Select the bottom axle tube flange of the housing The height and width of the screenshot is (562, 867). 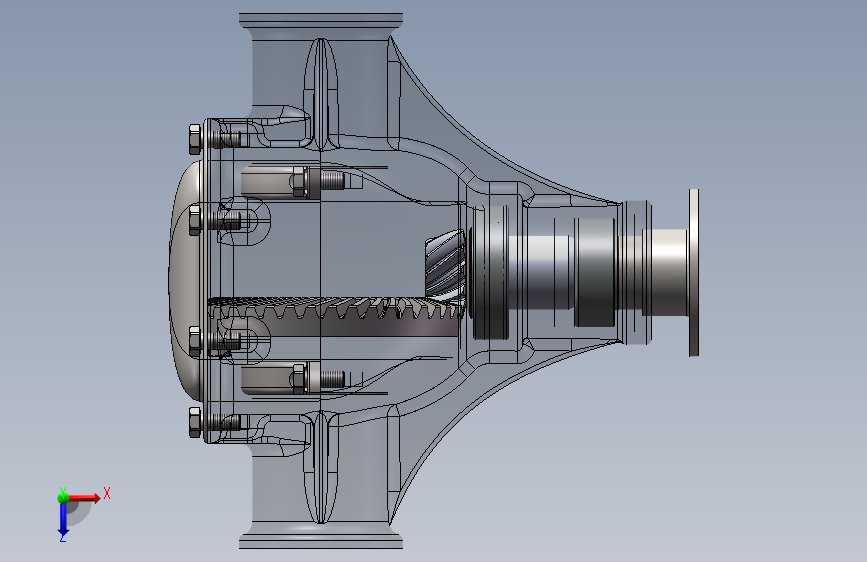pyautogui.click(x=321, y=540)
